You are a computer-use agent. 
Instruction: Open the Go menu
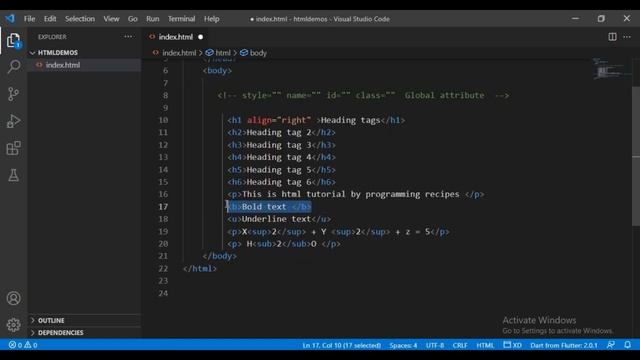click(133, 19)
